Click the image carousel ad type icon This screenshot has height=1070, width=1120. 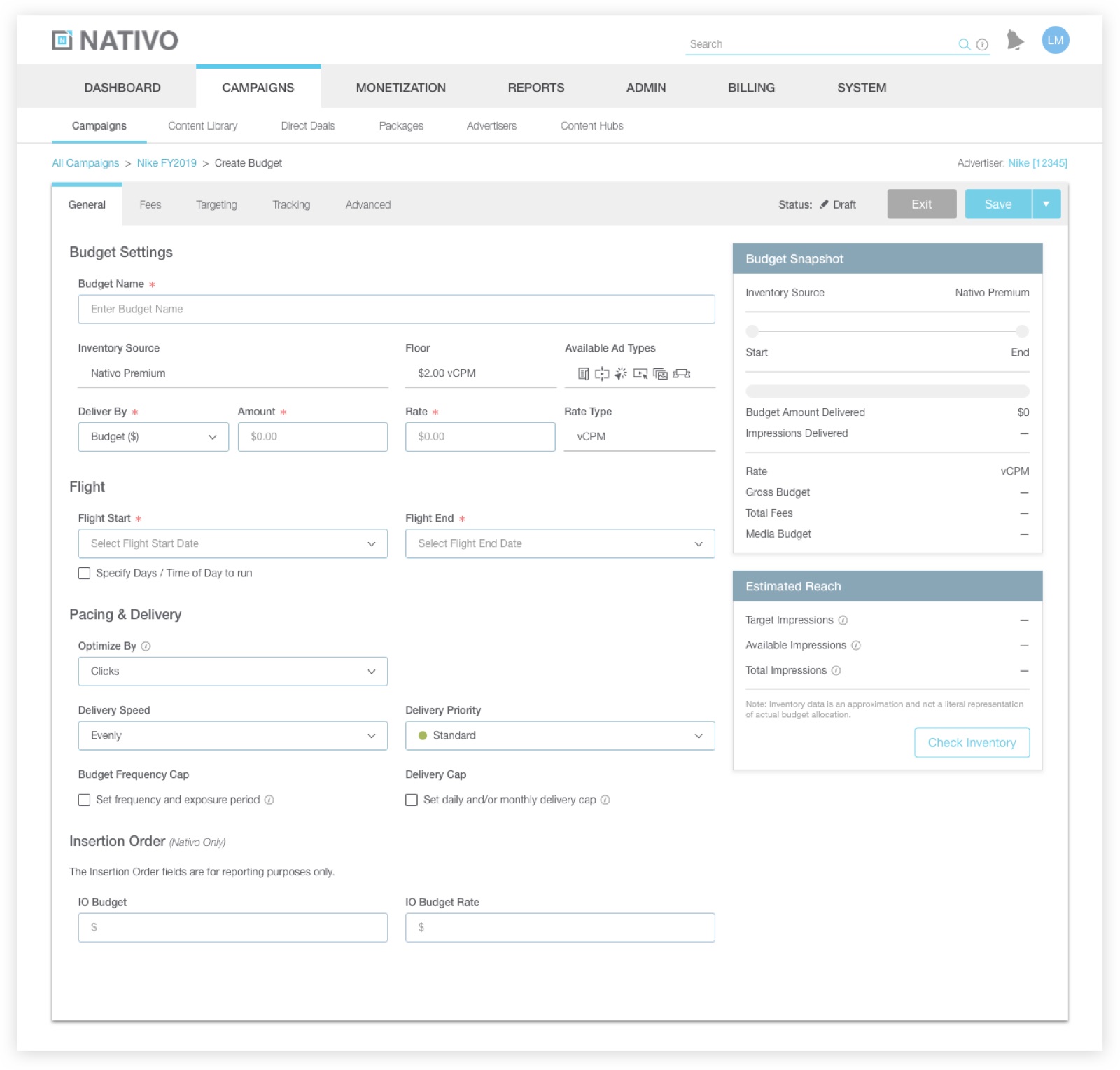[x=660, y=374]
